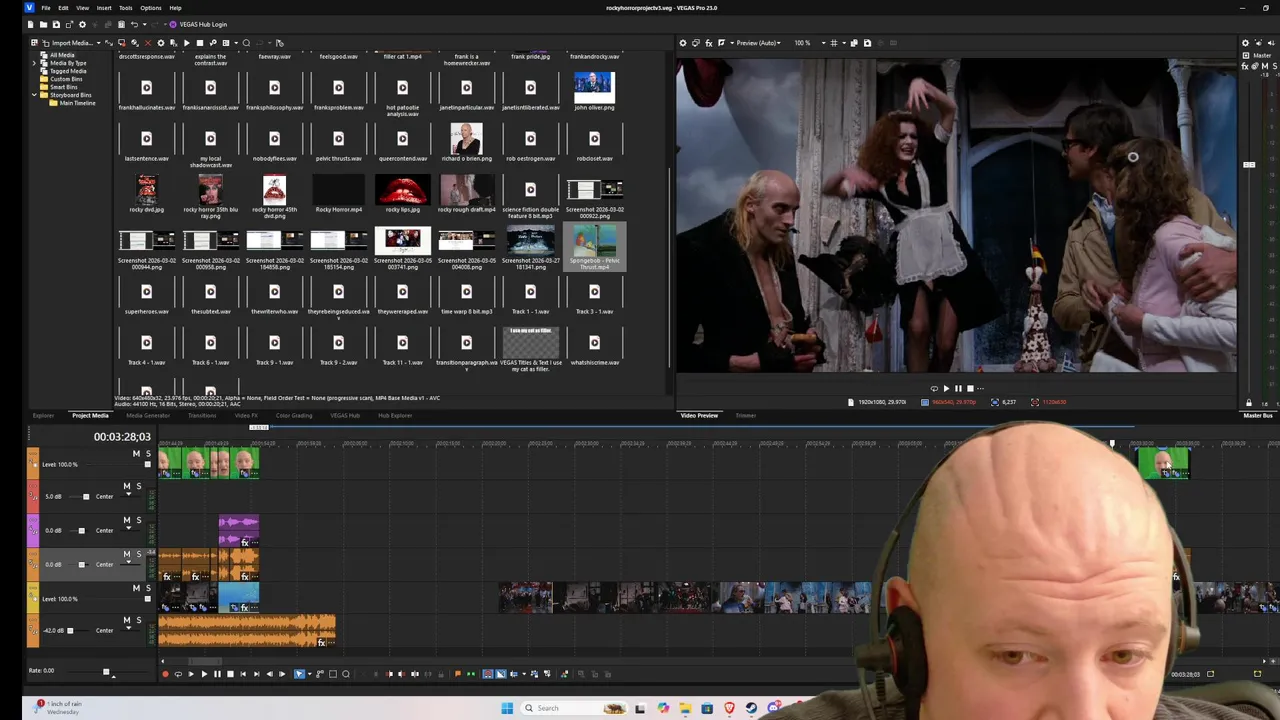Select the Main Timeline bin
Viewport: 1280px width, 720px height.
(77, 103)
